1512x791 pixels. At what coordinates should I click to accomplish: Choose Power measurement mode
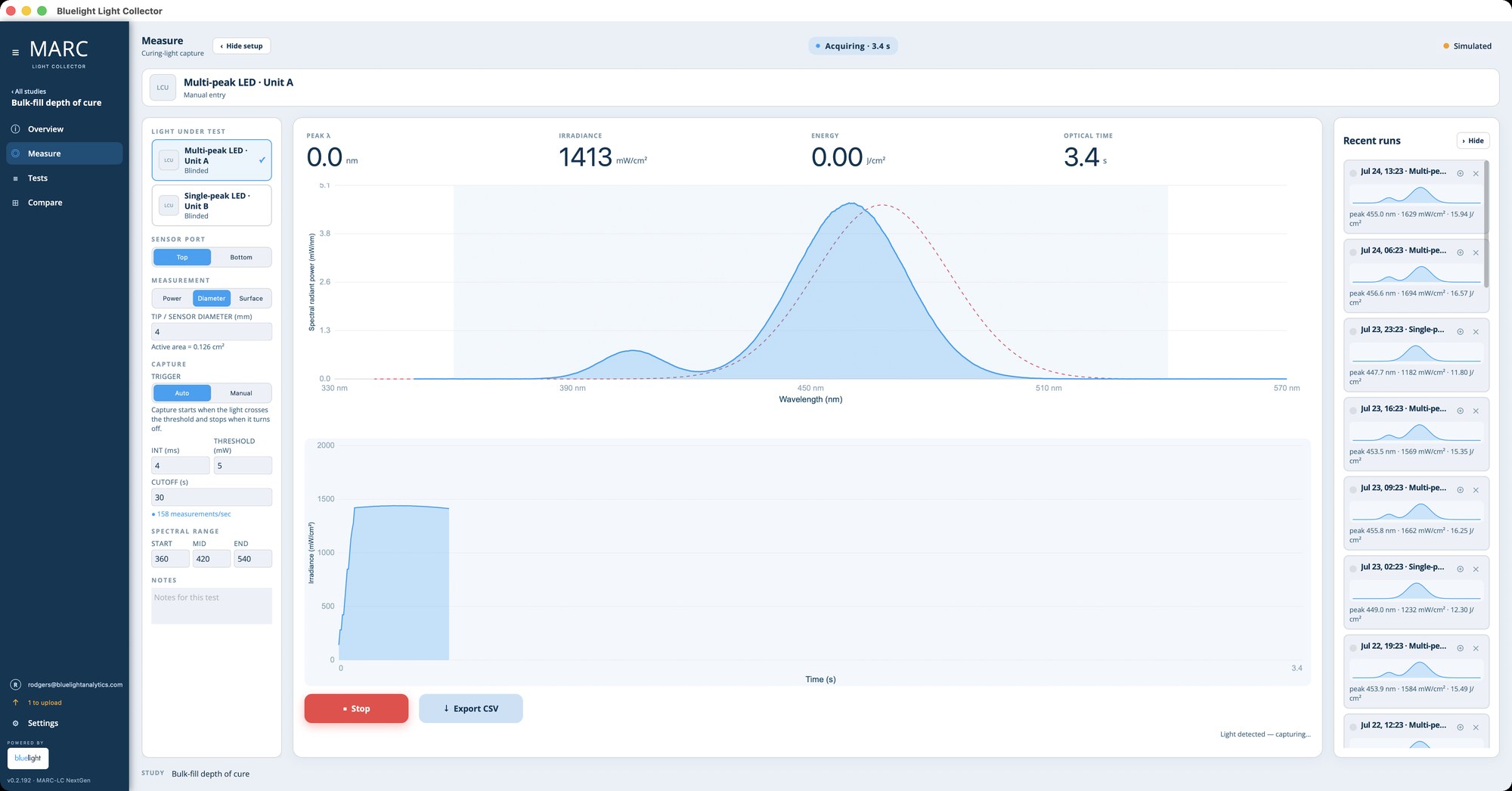[172, 299]
